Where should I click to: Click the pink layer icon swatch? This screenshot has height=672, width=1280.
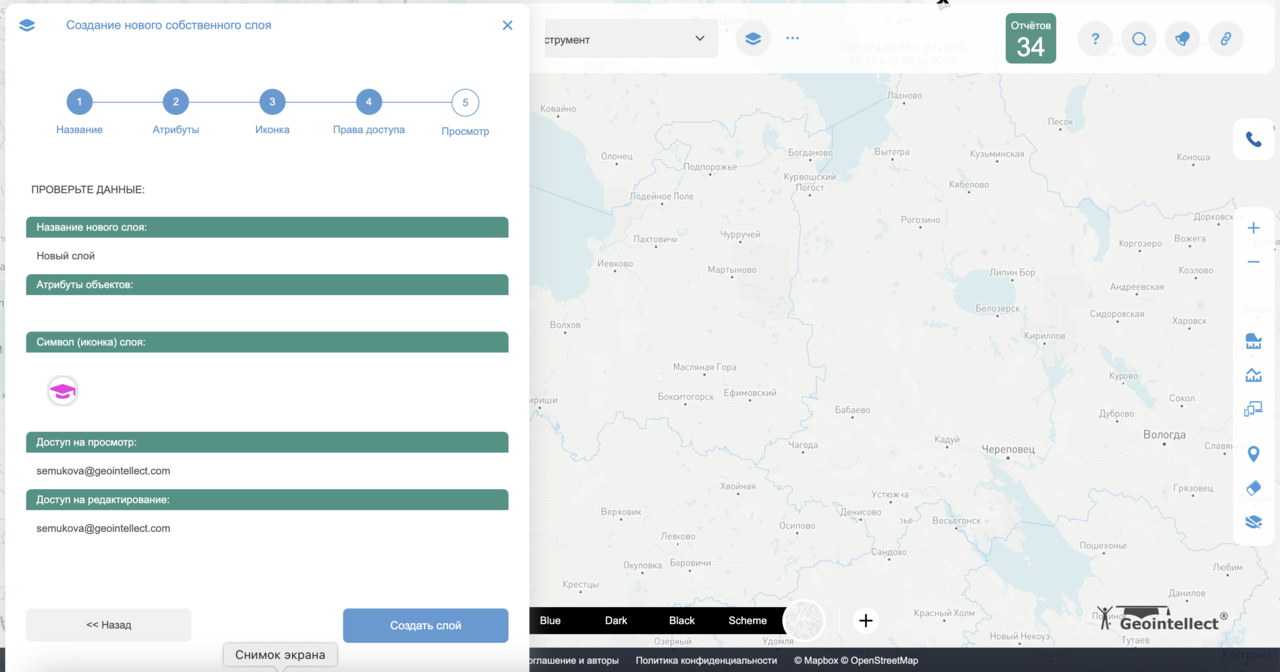click(62, 391)
